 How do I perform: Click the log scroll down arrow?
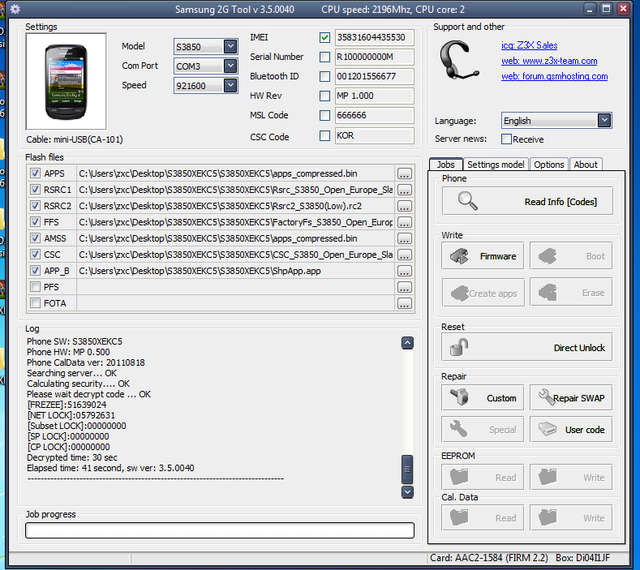click(x=407, y=492)
